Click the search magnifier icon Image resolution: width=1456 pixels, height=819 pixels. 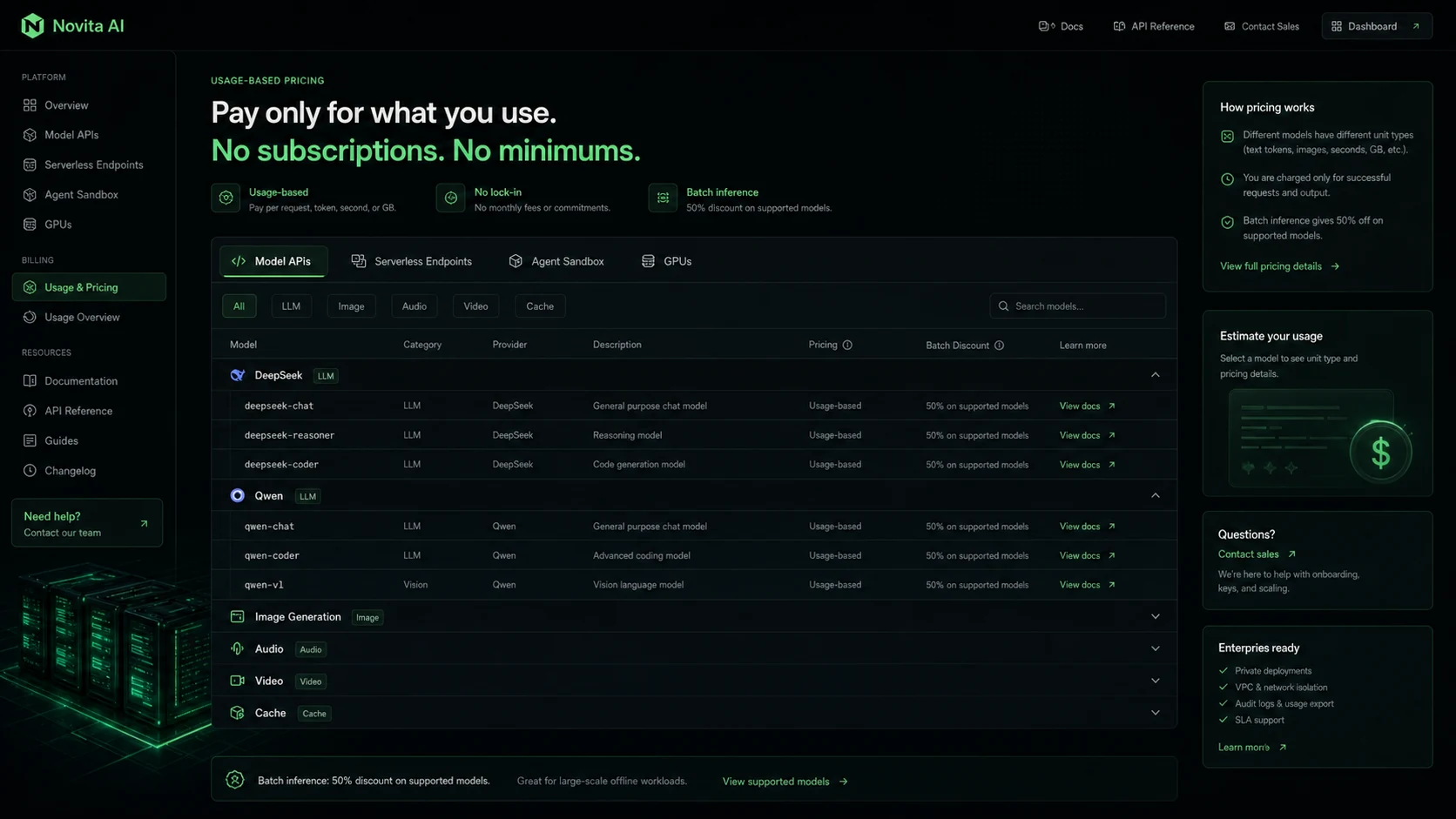coord(1003,306)
